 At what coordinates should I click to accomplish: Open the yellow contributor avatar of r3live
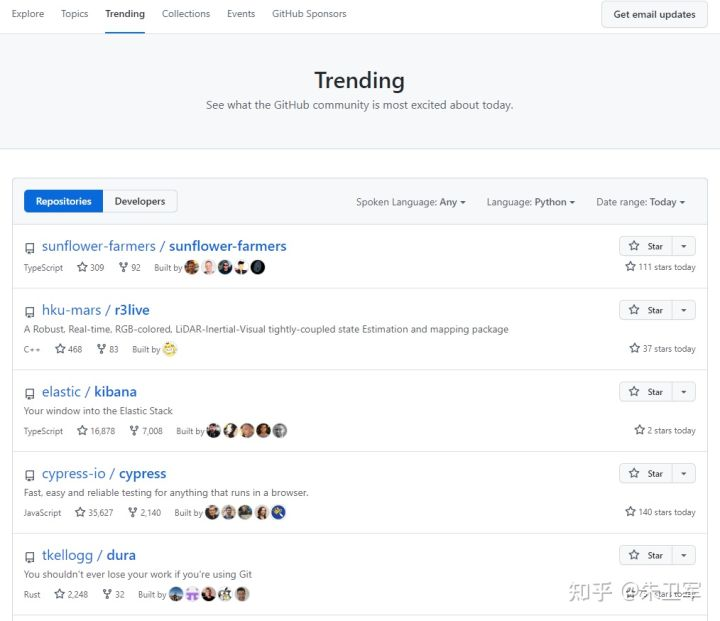click(x=170, y=349)
